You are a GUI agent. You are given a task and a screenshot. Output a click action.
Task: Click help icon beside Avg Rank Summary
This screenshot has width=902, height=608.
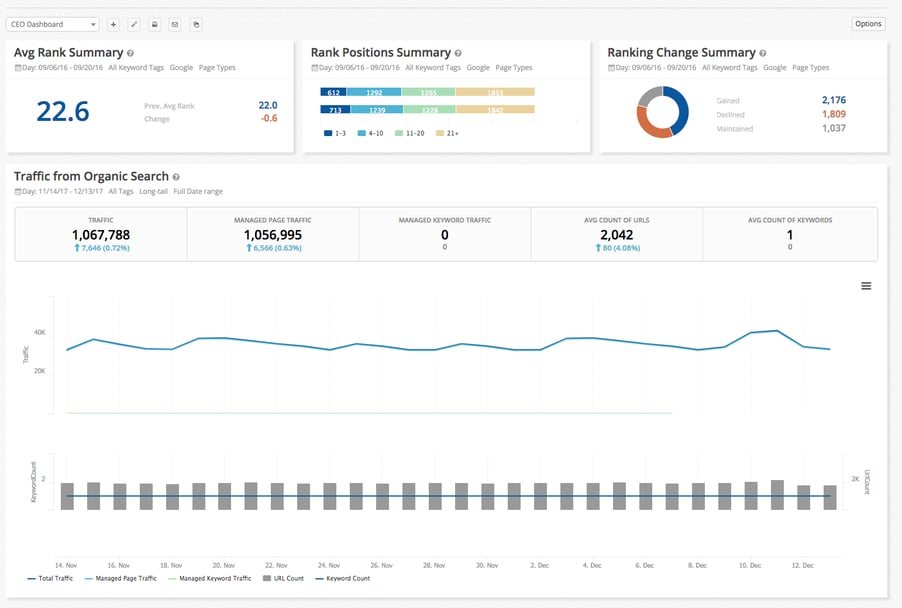131,53
